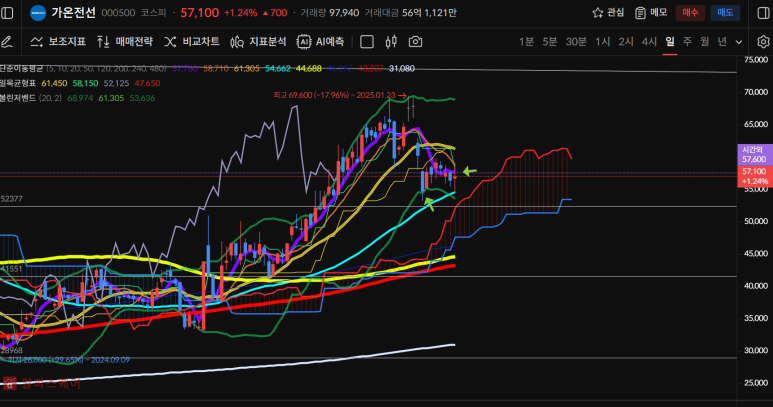Click 거래대금 56억 1,121만 value
Screen dimensions: 773x407
pyautogui.click(x=429, y=13)
